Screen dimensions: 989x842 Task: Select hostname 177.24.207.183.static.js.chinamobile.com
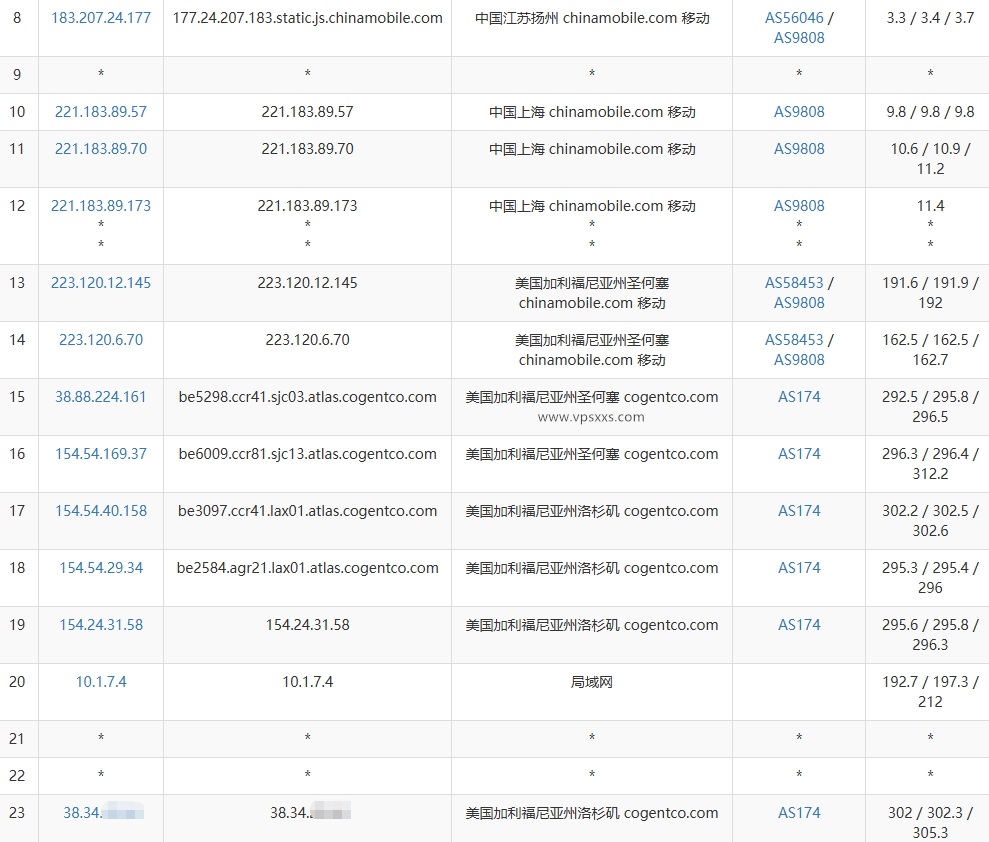point(308,18)
